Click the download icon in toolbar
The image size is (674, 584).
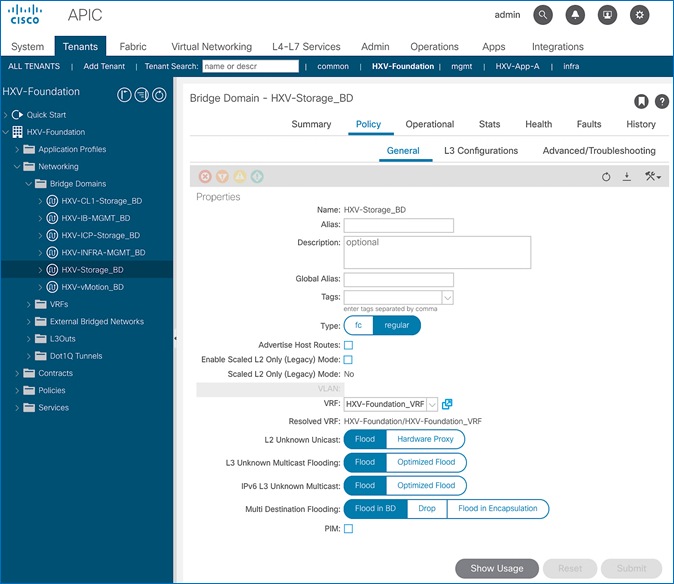(x=627, y=176)
